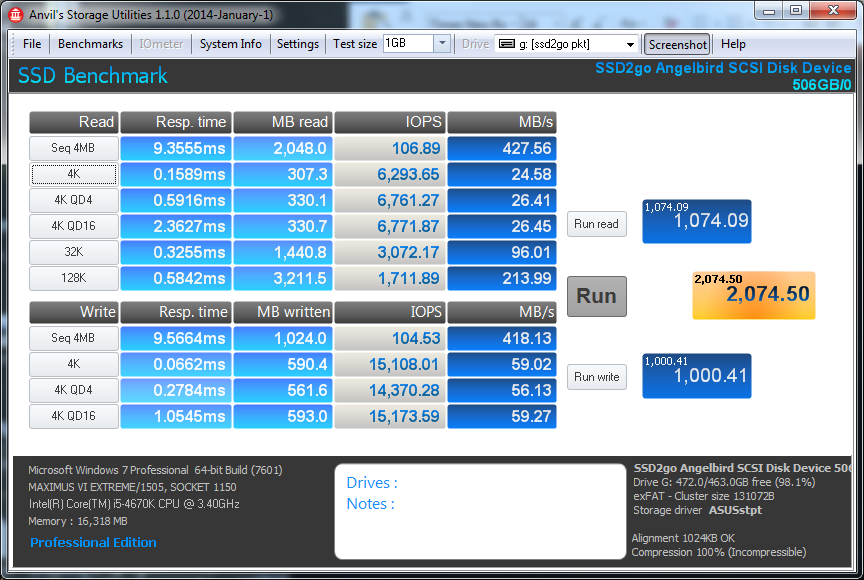
Task: Select the Seq 4MB read test
Action: pos(74,148)
